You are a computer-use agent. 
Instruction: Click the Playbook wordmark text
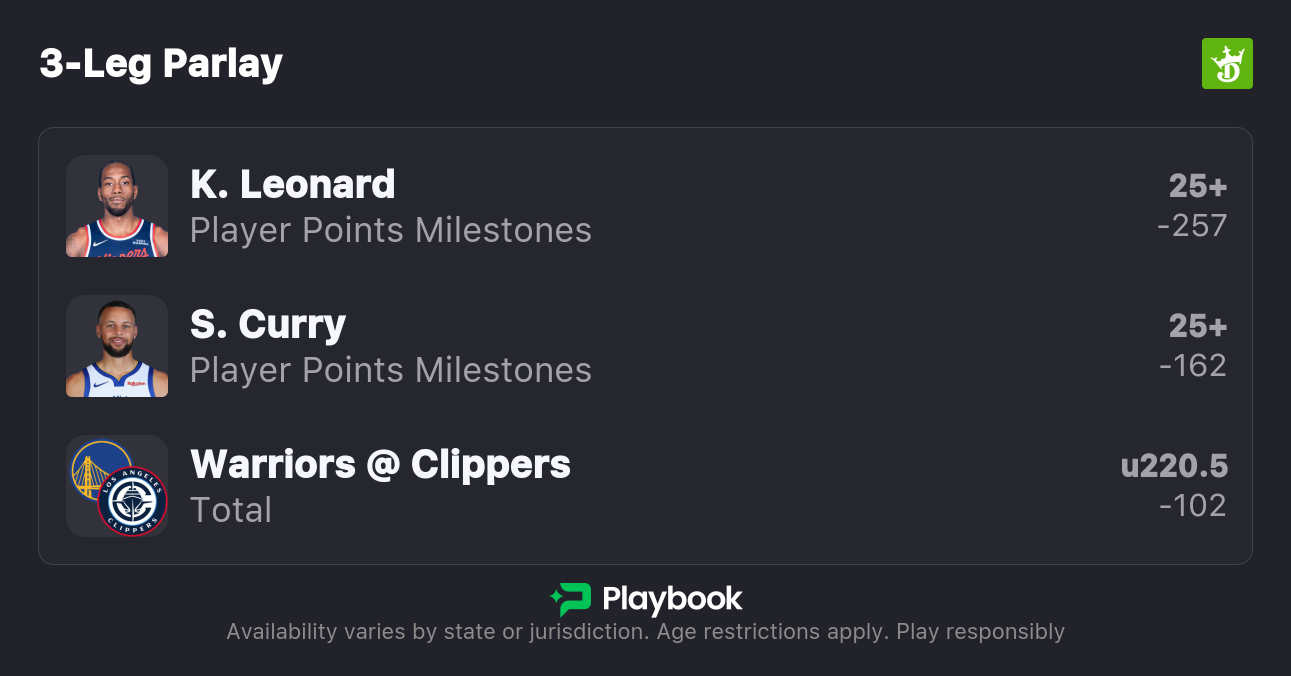672,599
